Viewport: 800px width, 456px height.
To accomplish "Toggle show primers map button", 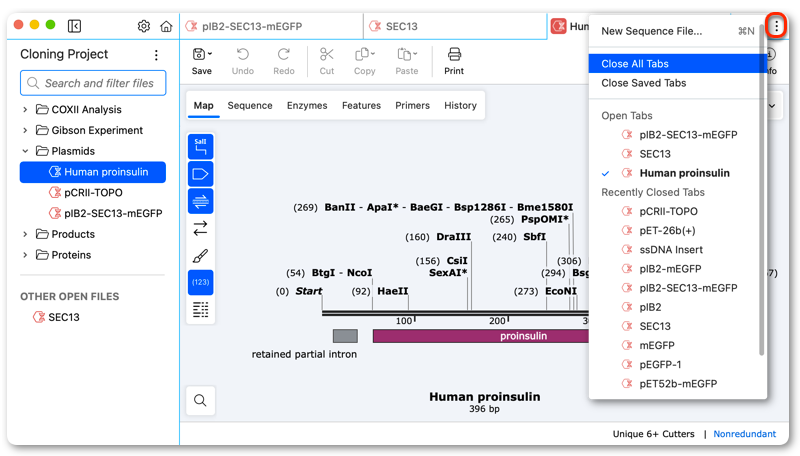I will pyautogui.click(x=201, y=201).
